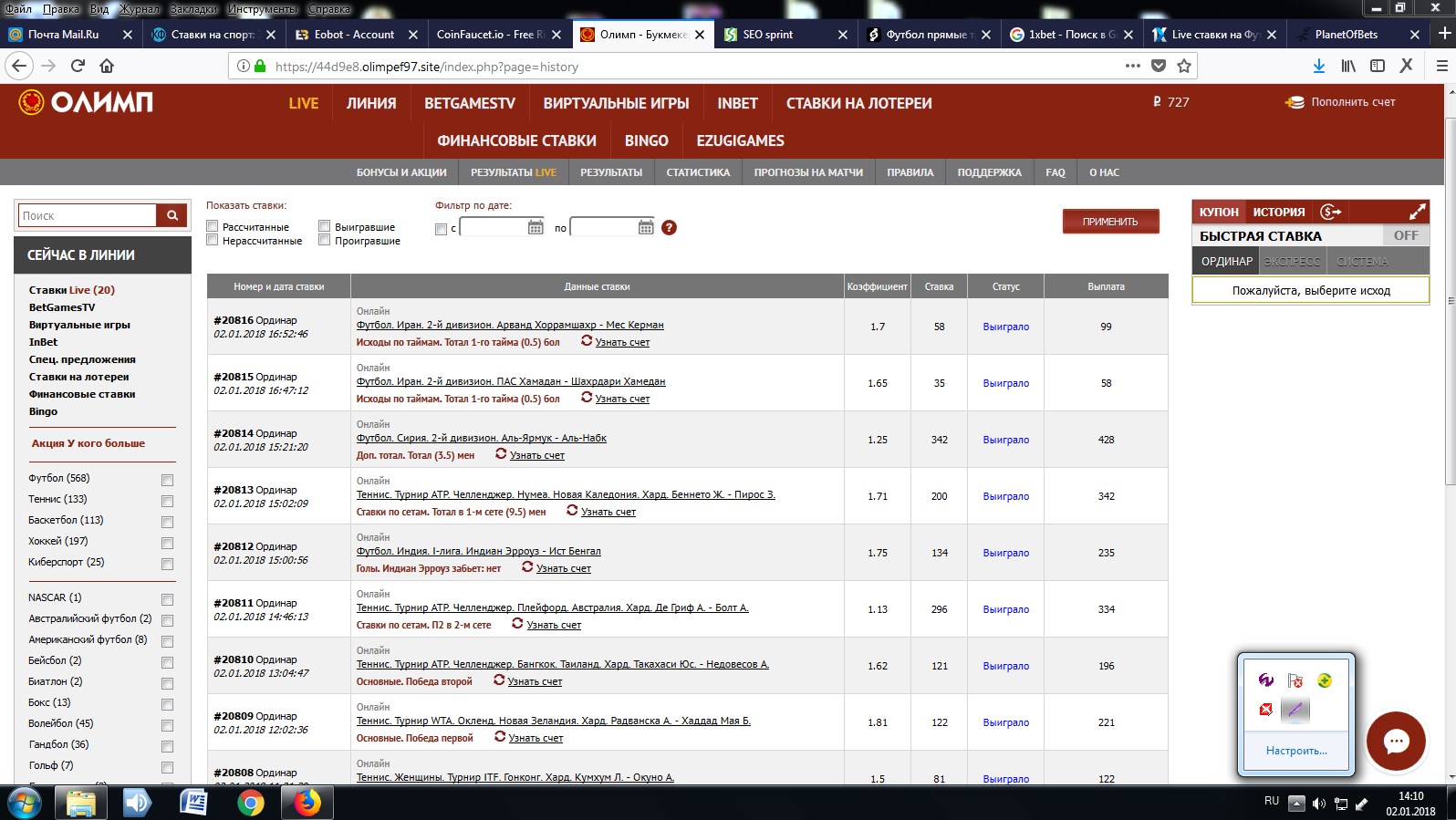Image resolution: width=1456 pixels, height=820 pixels.
Task: Click the ПРИМЕНИТЬ filter button
Action: (1110, 222)
